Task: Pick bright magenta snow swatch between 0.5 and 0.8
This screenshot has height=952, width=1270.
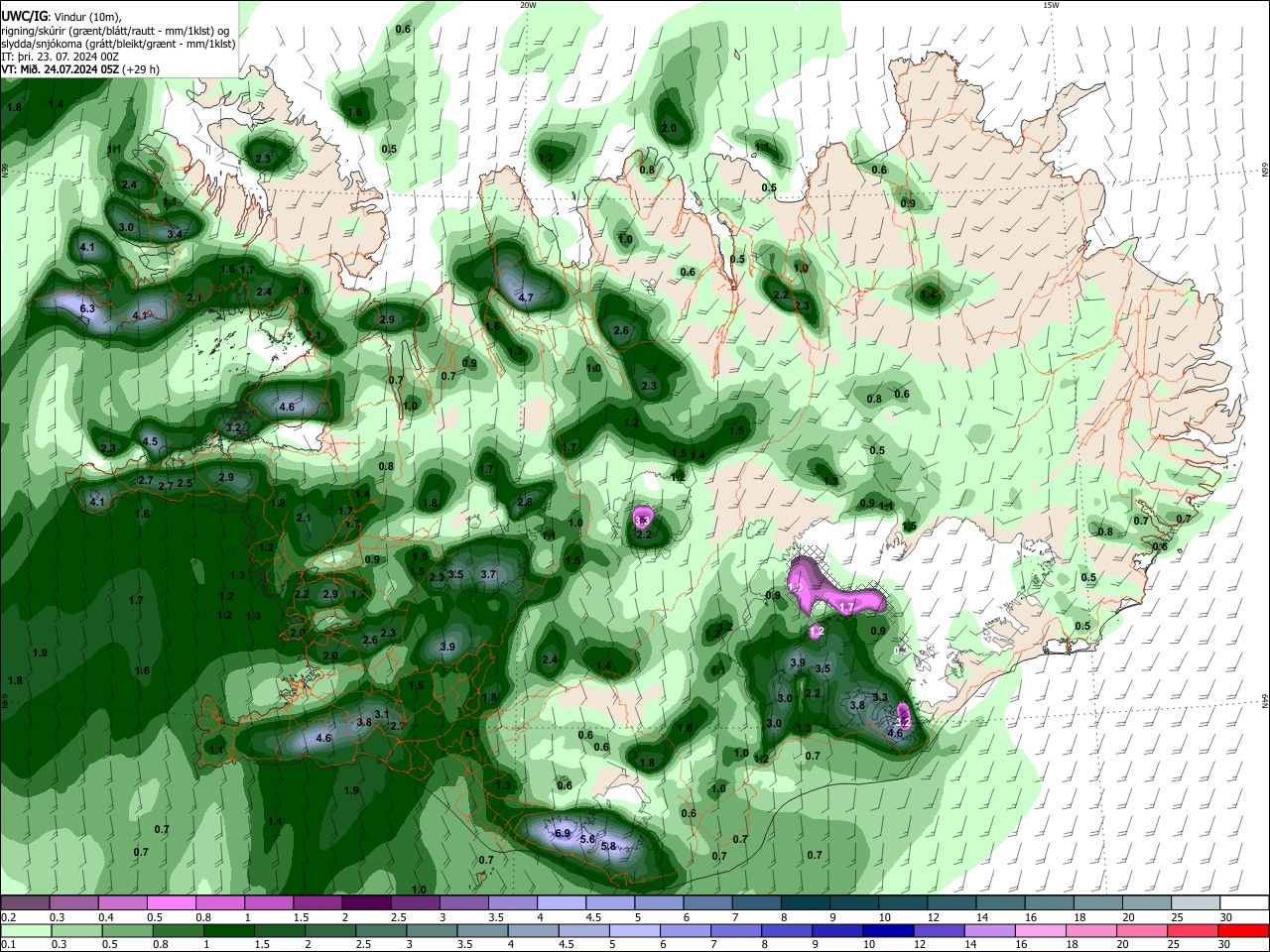Action: point(171,903)
